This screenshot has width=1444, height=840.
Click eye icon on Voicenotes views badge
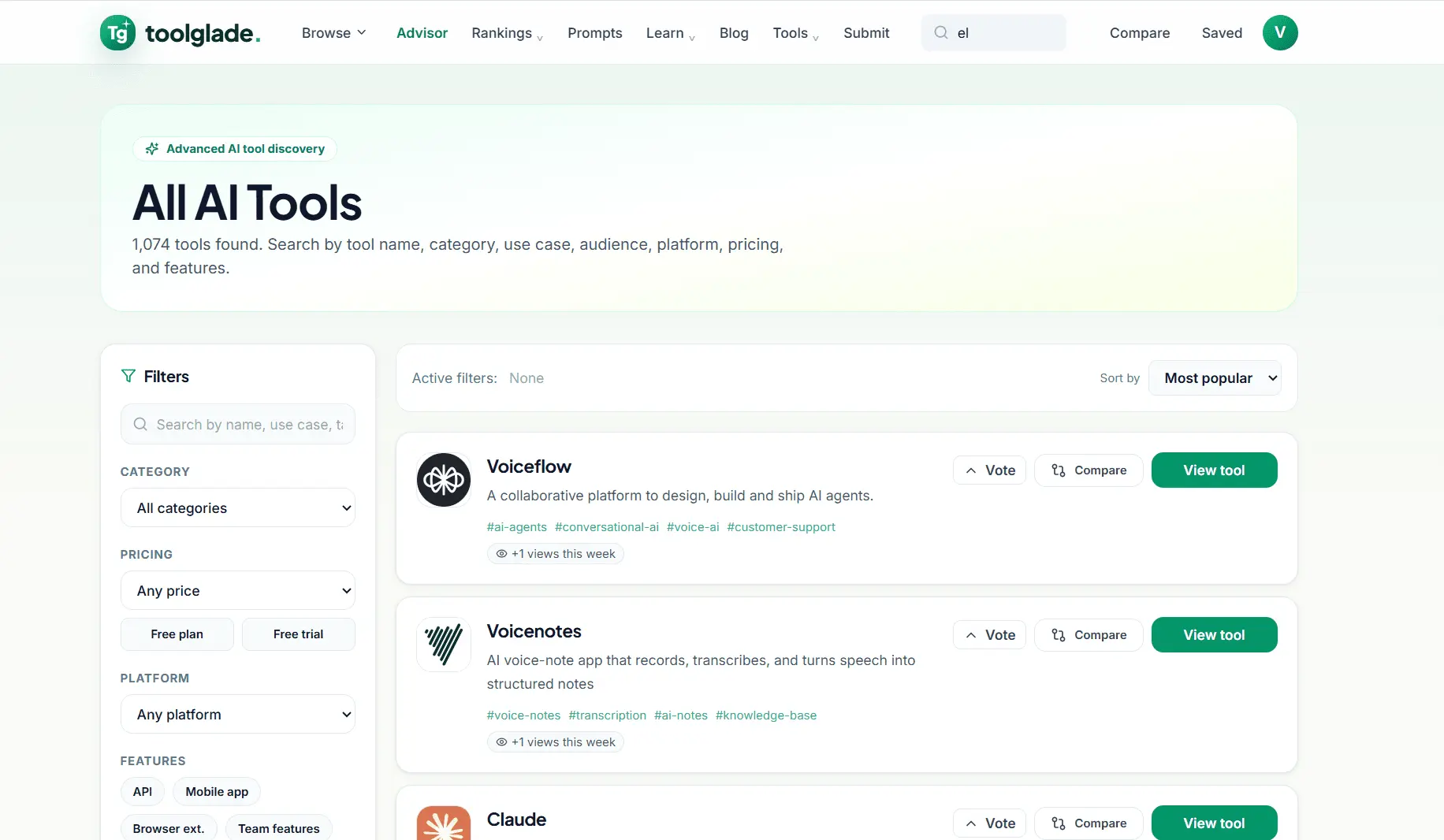coord(501,742)
